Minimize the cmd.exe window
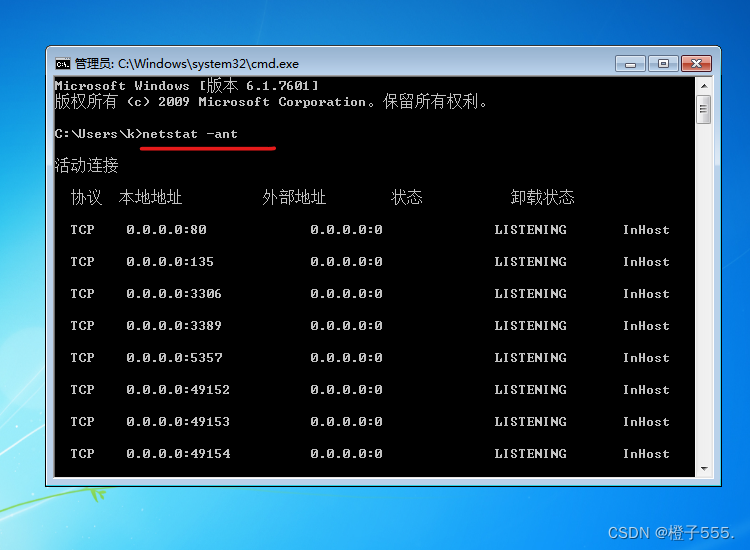This screenshot has width=750, height=550. [x=630, y=64]
